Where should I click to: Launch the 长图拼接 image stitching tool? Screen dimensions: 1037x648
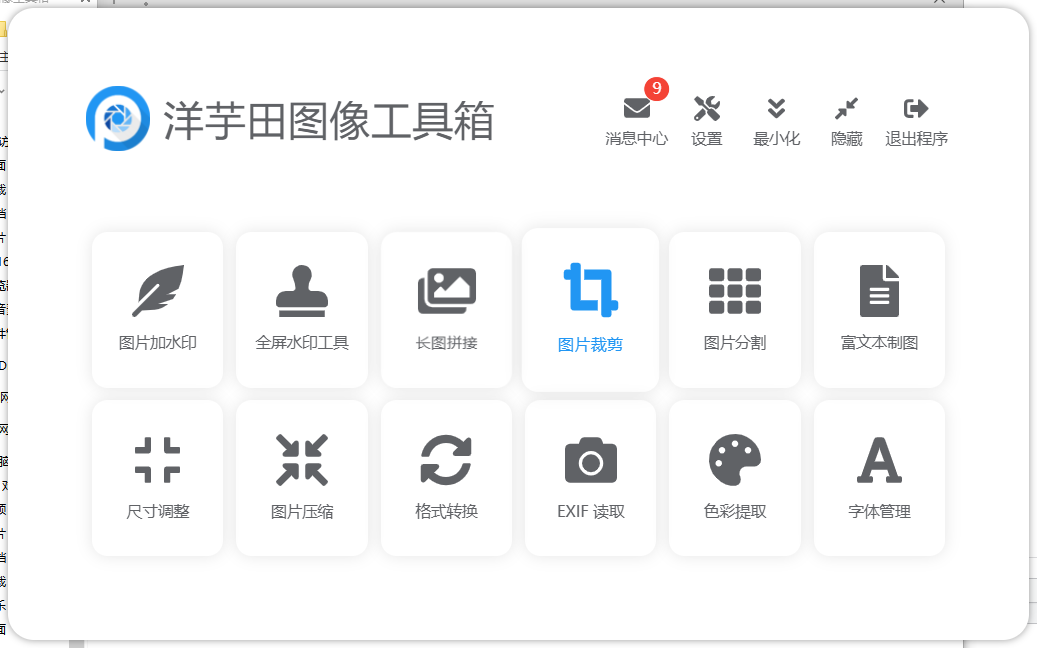tap(446, 309)
